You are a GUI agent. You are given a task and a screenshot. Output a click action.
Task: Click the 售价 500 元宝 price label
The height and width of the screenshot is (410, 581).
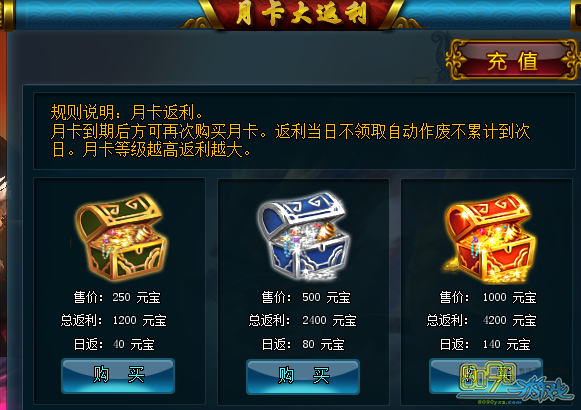pyautogui.click(x=306, y=297)
